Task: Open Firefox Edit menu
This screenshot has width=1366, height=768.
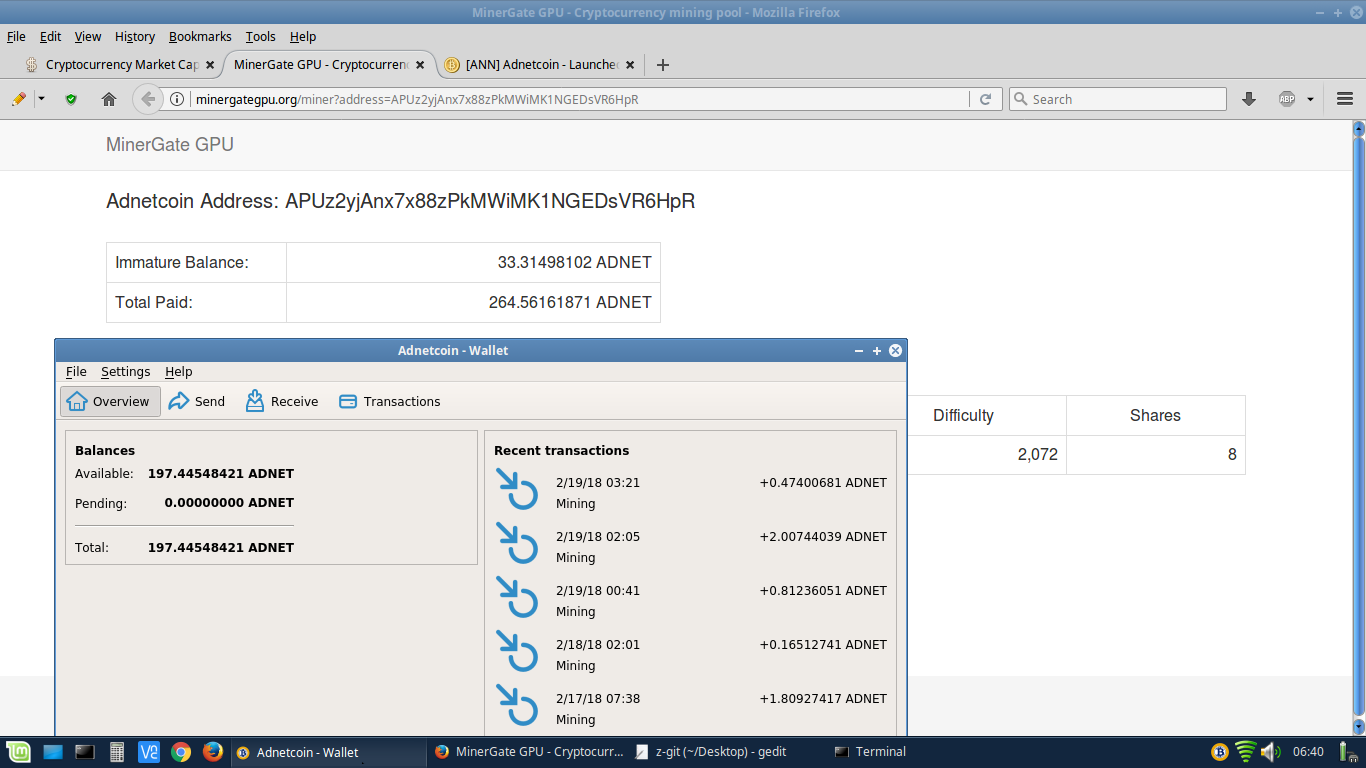Action: [x=51, y=36]
